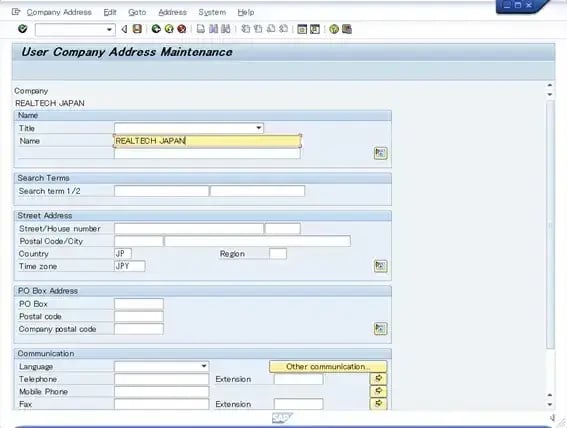Screen dimensions: 567x428
Task: Click the Region input field
Action: pos(278,253)
